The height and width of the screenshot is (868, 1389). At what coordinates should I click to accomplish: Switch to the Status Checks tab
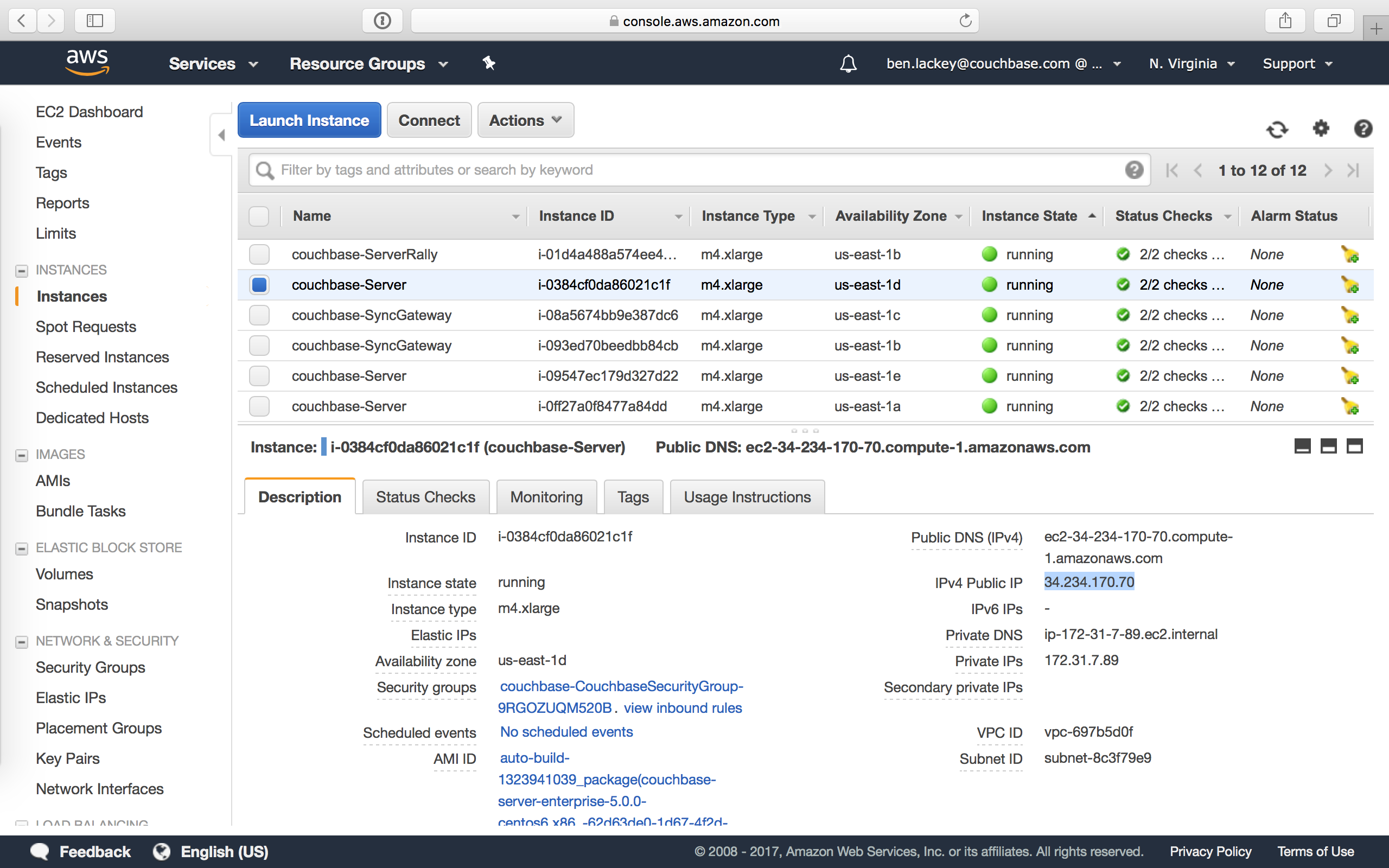coord(425,496)
